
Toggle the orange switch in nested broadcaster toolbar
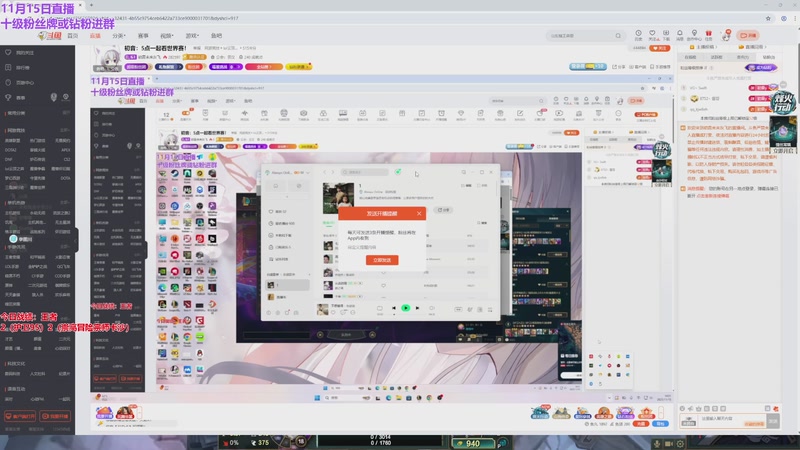pyautogui.click(x=186, y=113)
